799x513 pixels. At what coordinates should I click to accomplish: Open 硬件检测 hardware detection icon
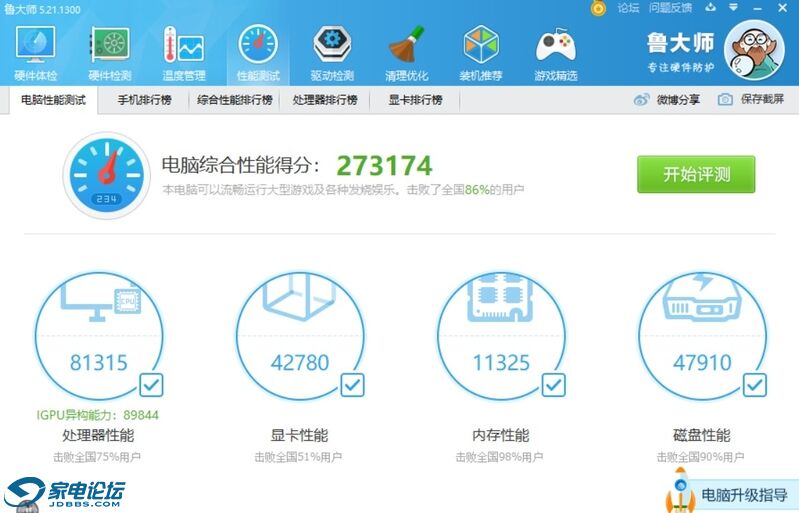110,45
